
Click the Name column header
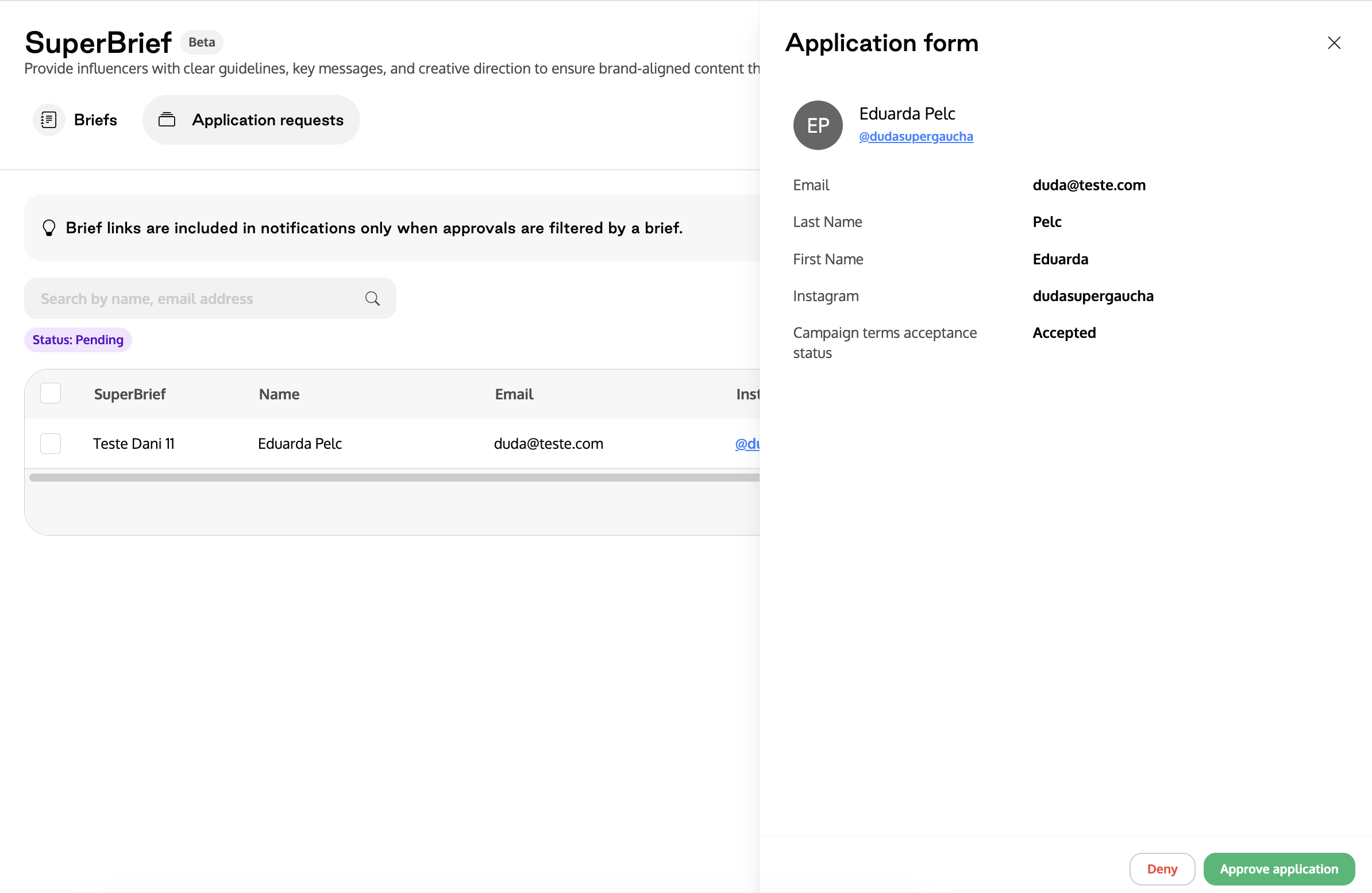coord(279,394)
